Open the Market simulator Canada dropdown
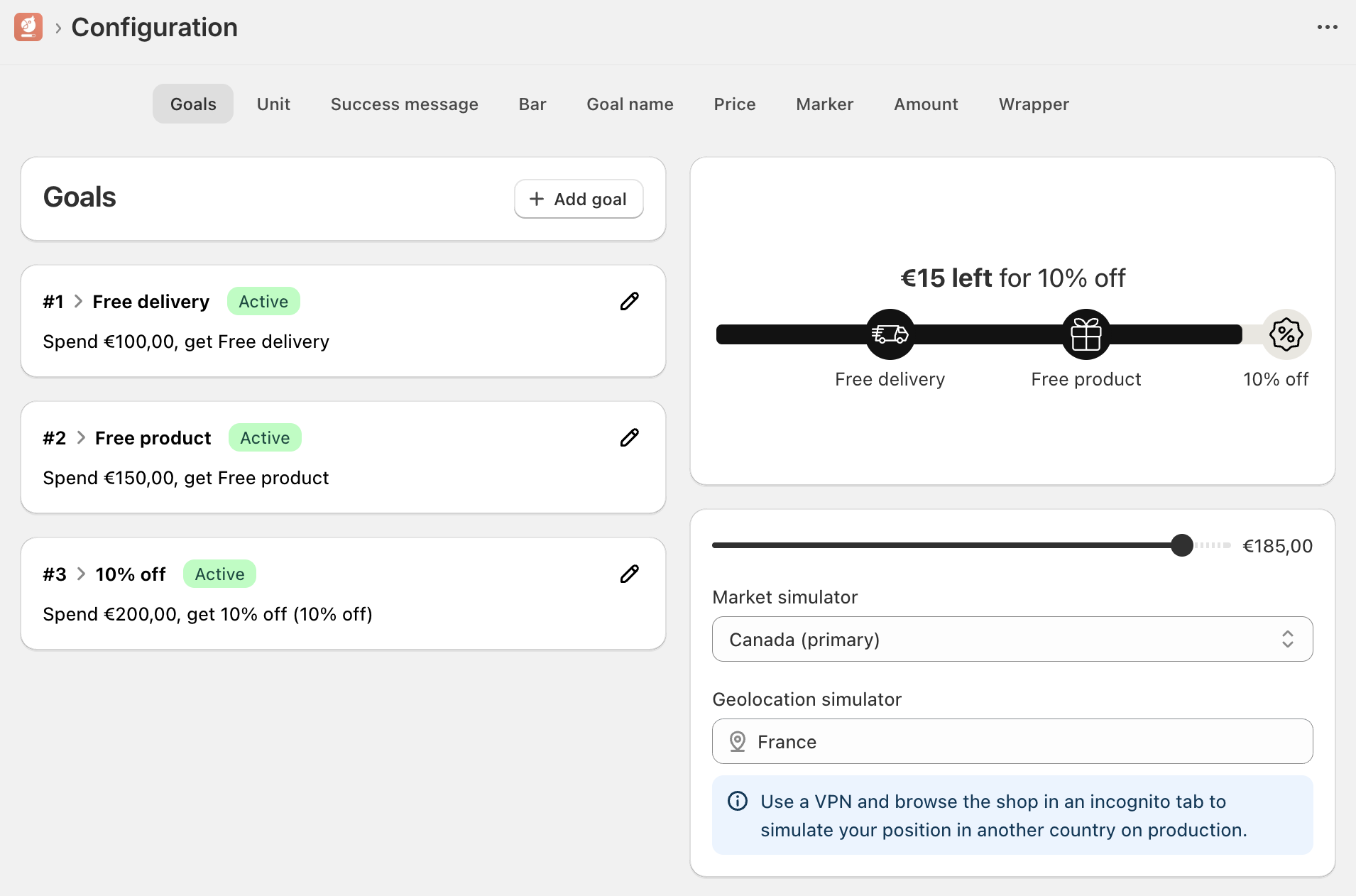1356x896 pixels. [1012, 639]
